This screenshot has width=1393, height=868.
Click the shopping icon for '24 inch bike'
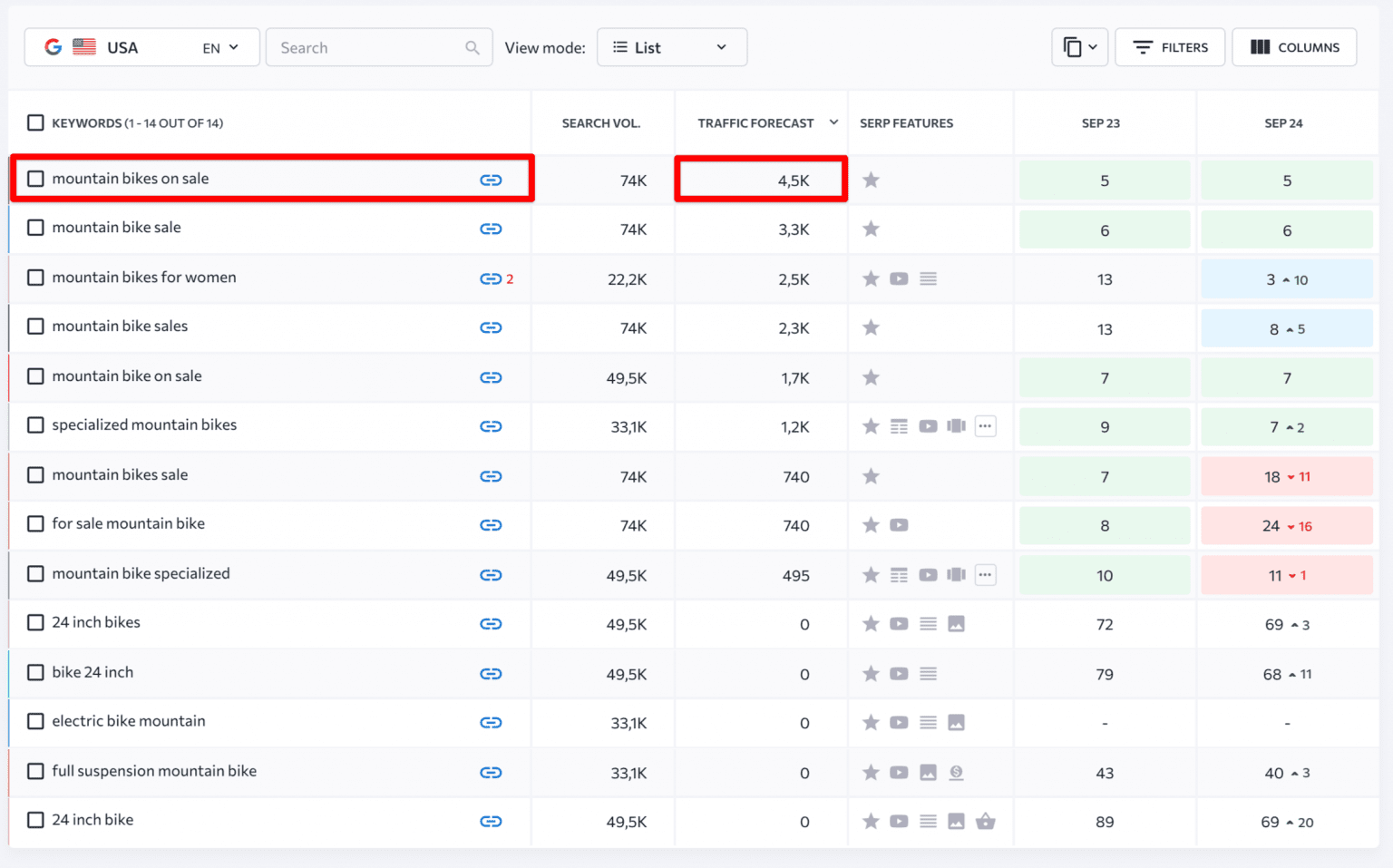coord(986,822)
